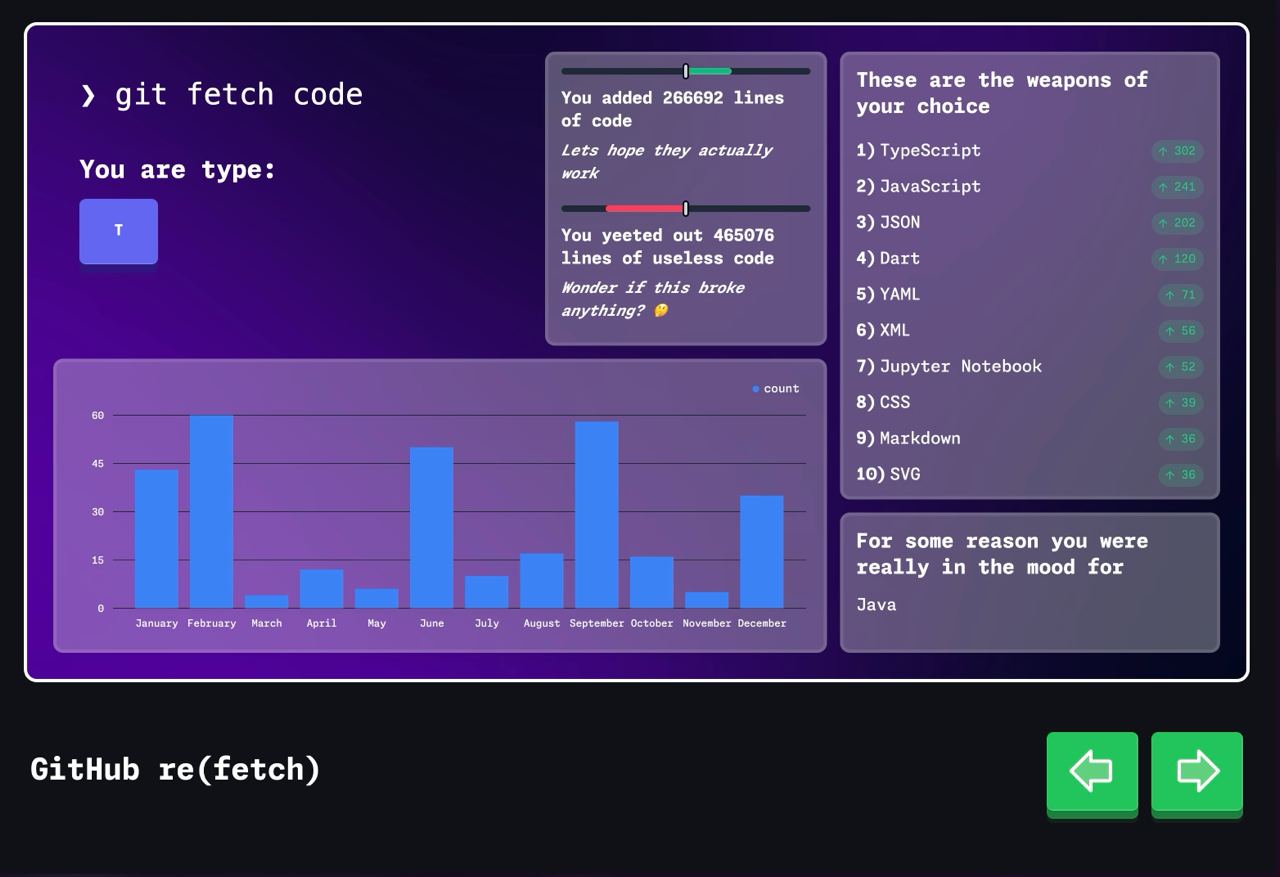1280x877 pixels.
Task: Click the February bar in chart
Action: pyautogui.click(x=212, y=512)
